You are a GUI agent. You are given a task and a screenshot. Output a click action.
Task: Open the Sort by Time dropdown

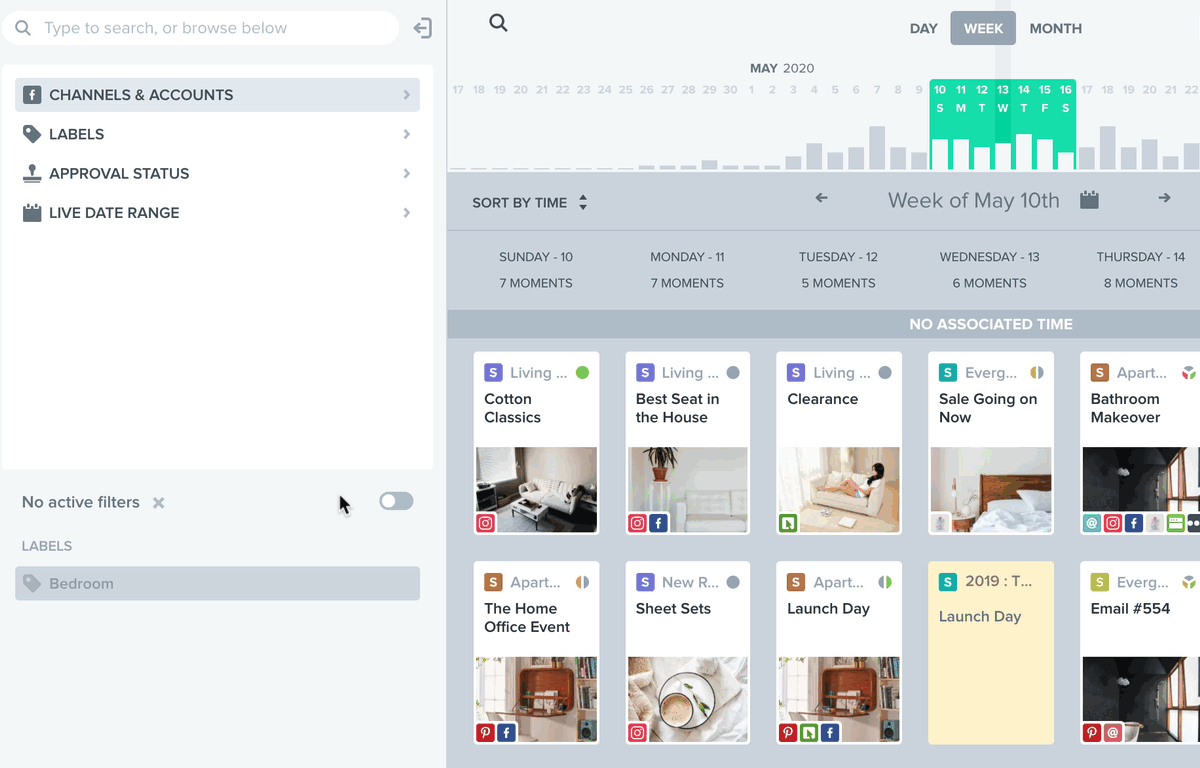[530, 203]
